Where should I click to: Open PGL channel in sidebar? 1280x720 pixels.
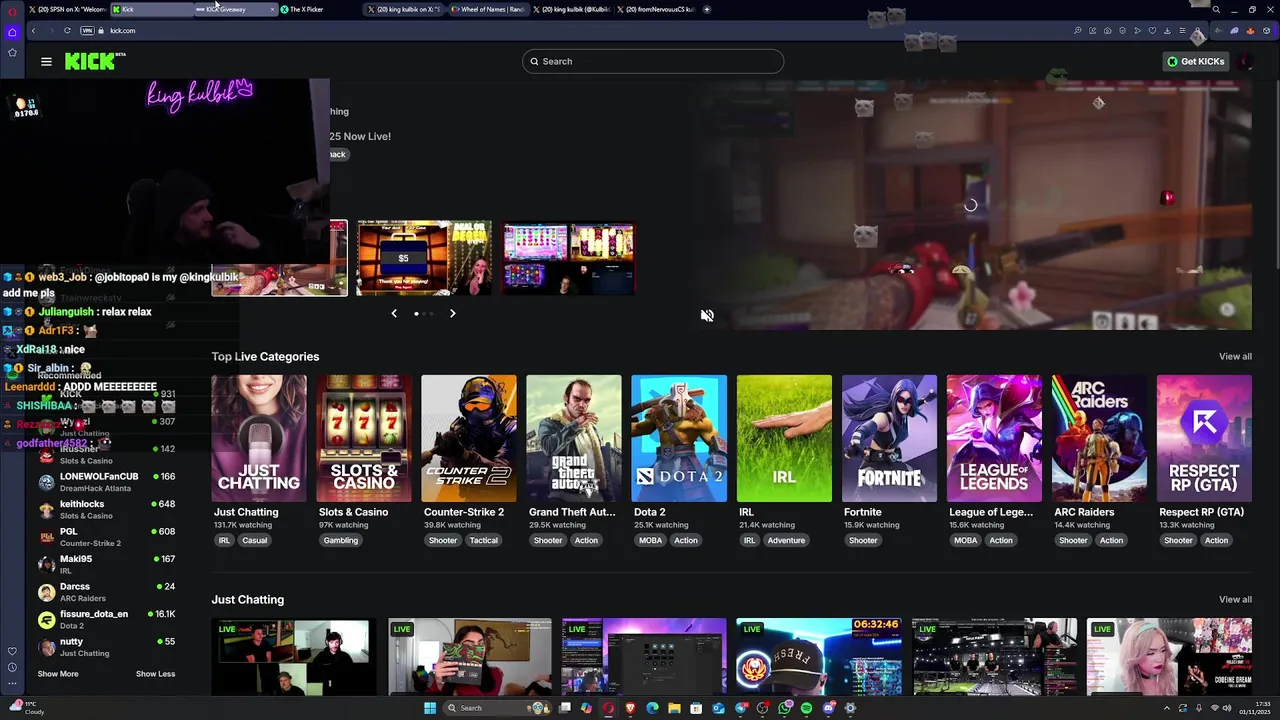pos(106,537)
